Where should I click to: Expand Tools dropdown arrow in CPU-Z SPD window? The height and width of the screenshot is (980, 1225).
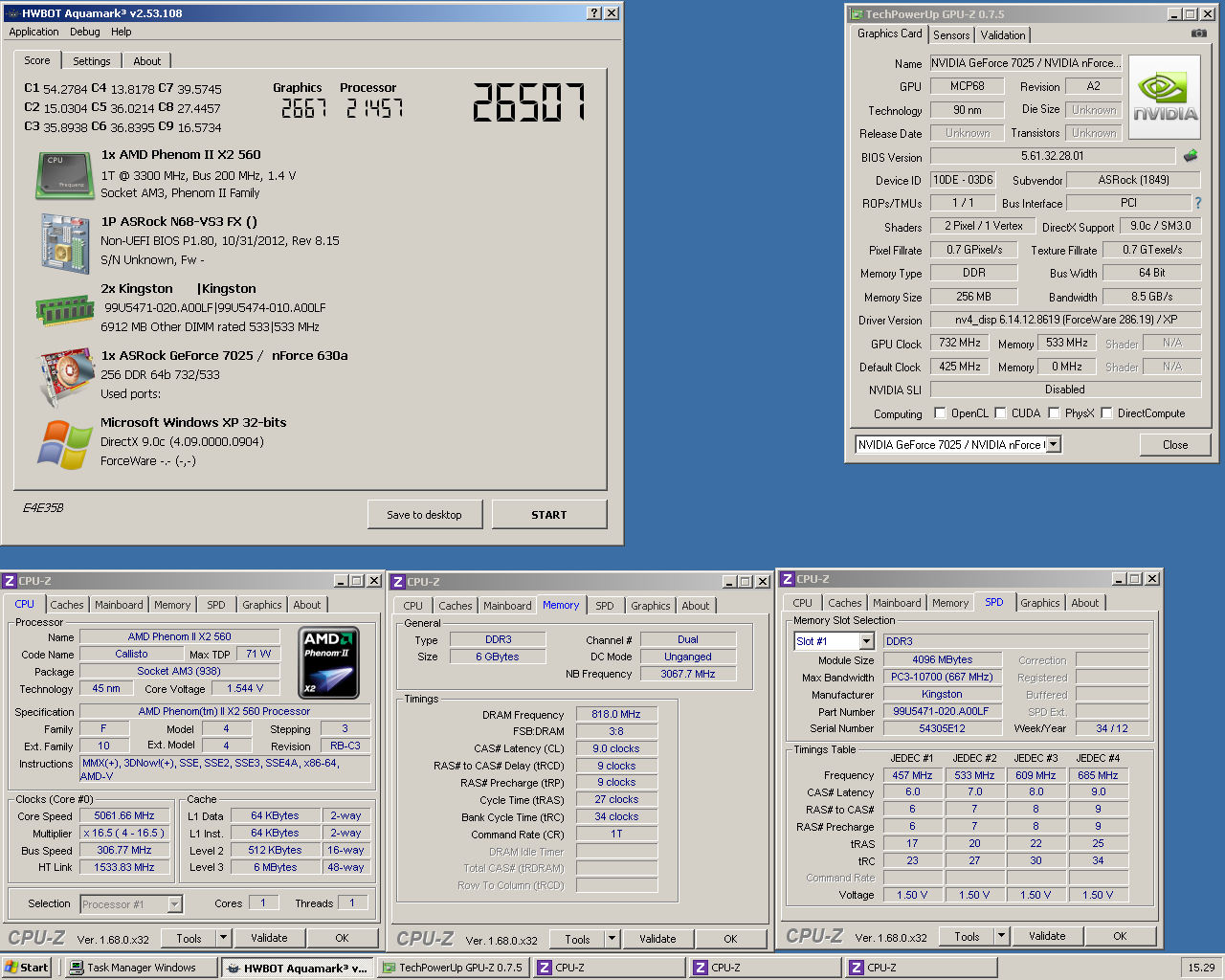coord(1002,936)
